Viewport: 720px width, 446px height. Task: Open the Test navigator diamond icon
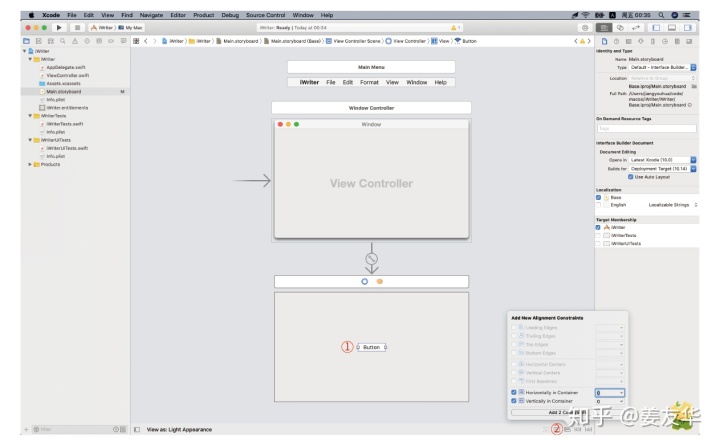(x=87, y=41)
